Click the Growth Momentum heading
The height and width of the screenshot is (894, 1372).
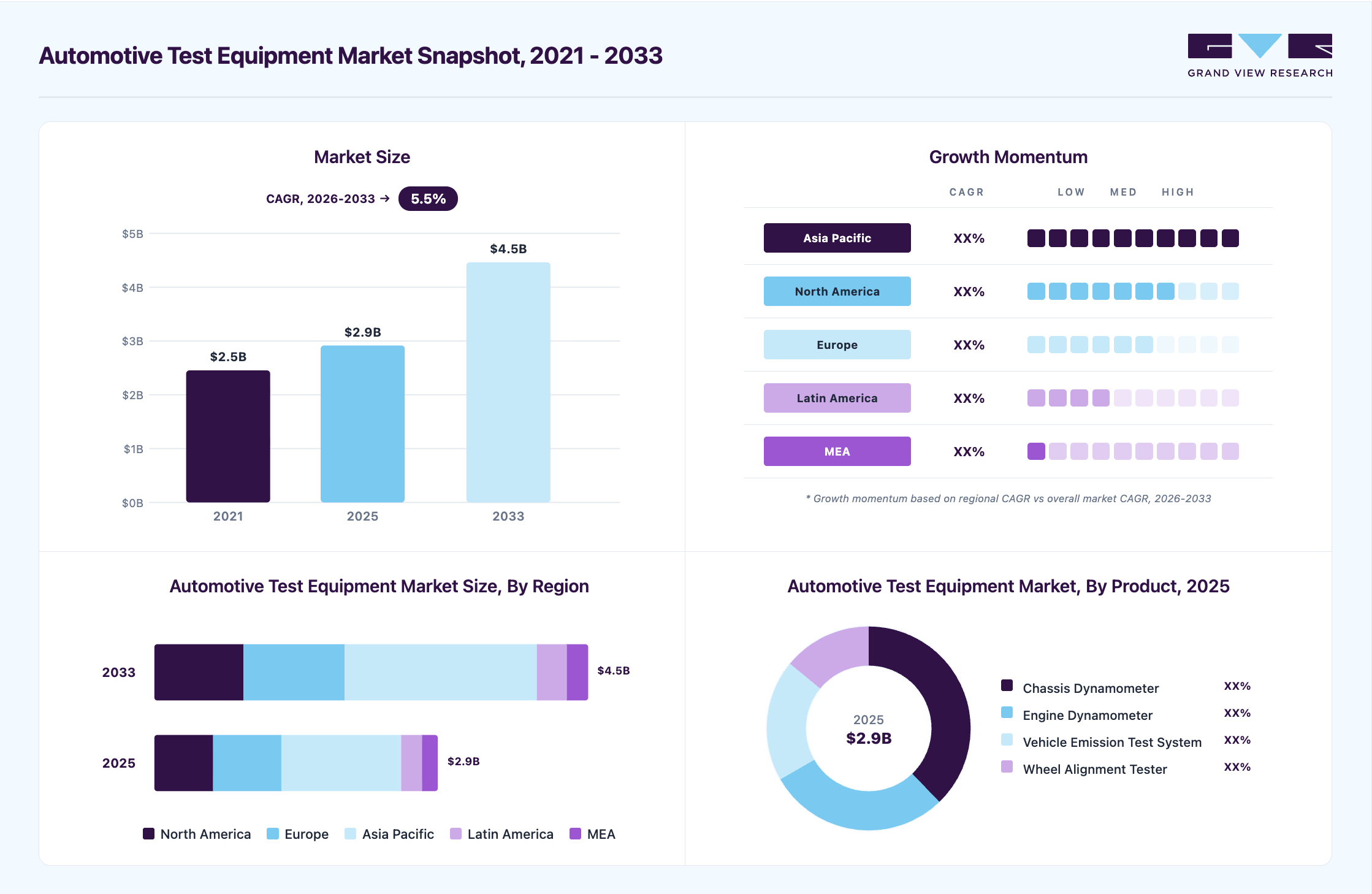[1008, 157]
